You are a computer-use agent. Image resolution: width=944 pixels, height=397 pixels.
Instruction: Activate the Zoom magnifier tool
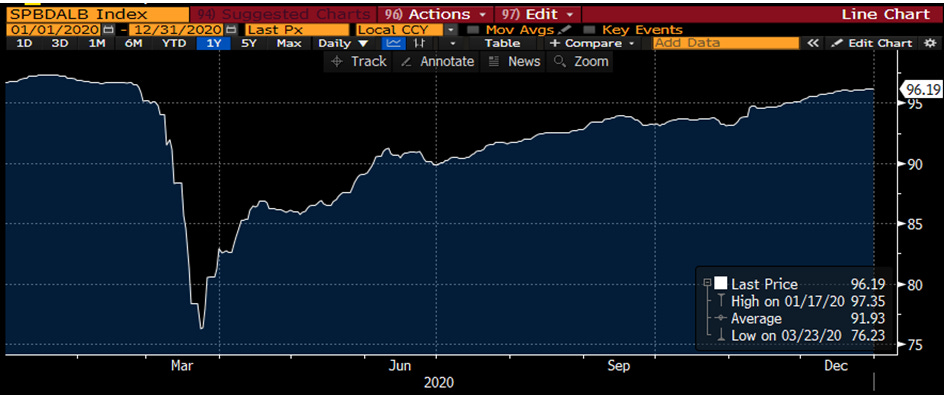(559, 61)
